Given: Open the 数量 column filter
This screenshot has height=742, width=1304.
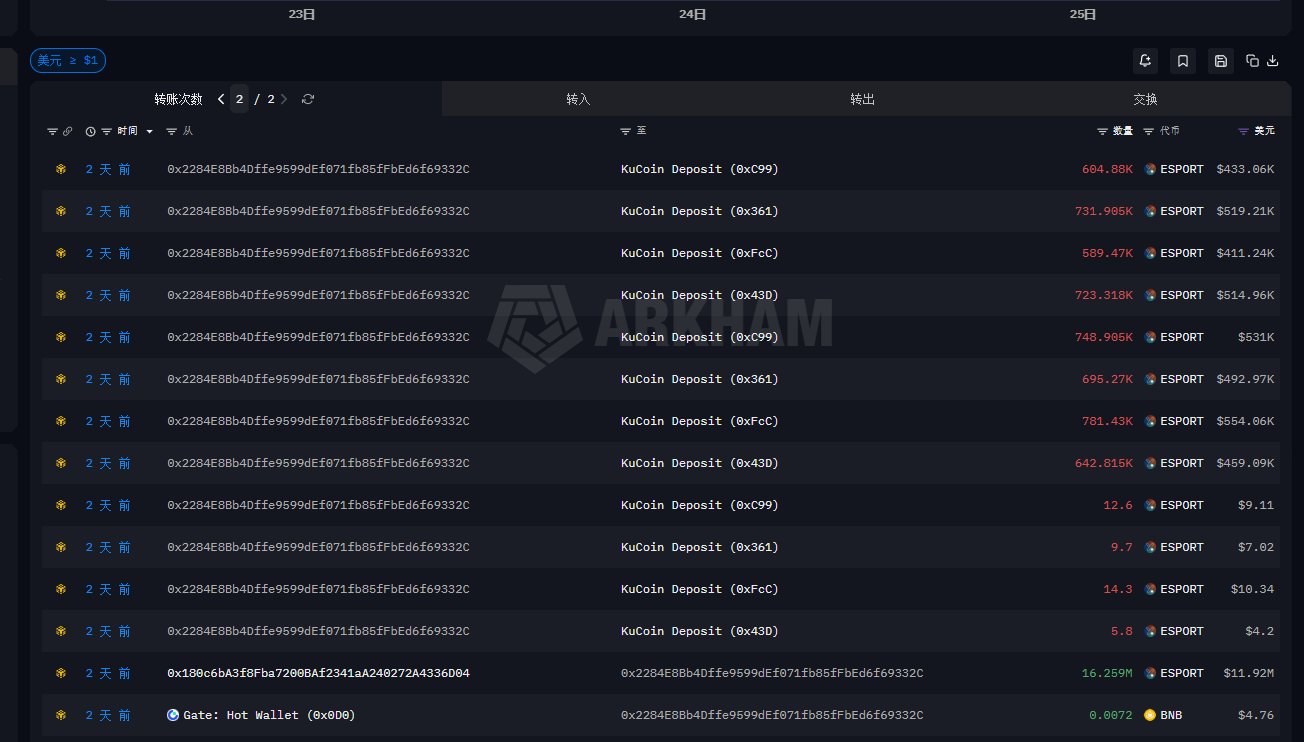Looking at the screenshot, I should tap(1103, 131).
